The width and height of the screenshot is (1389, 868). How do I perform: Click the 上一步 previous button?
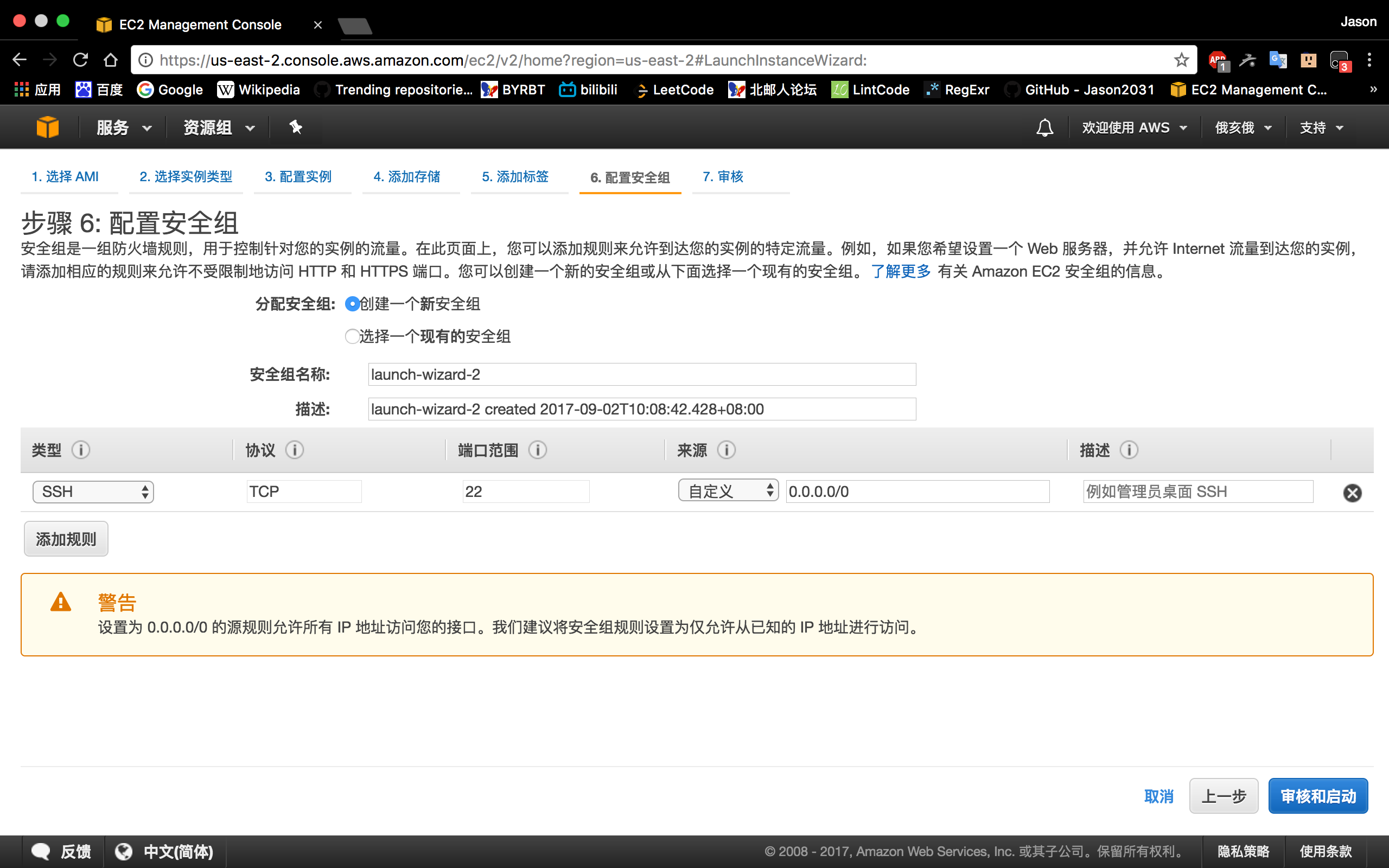coord(1224,796)
